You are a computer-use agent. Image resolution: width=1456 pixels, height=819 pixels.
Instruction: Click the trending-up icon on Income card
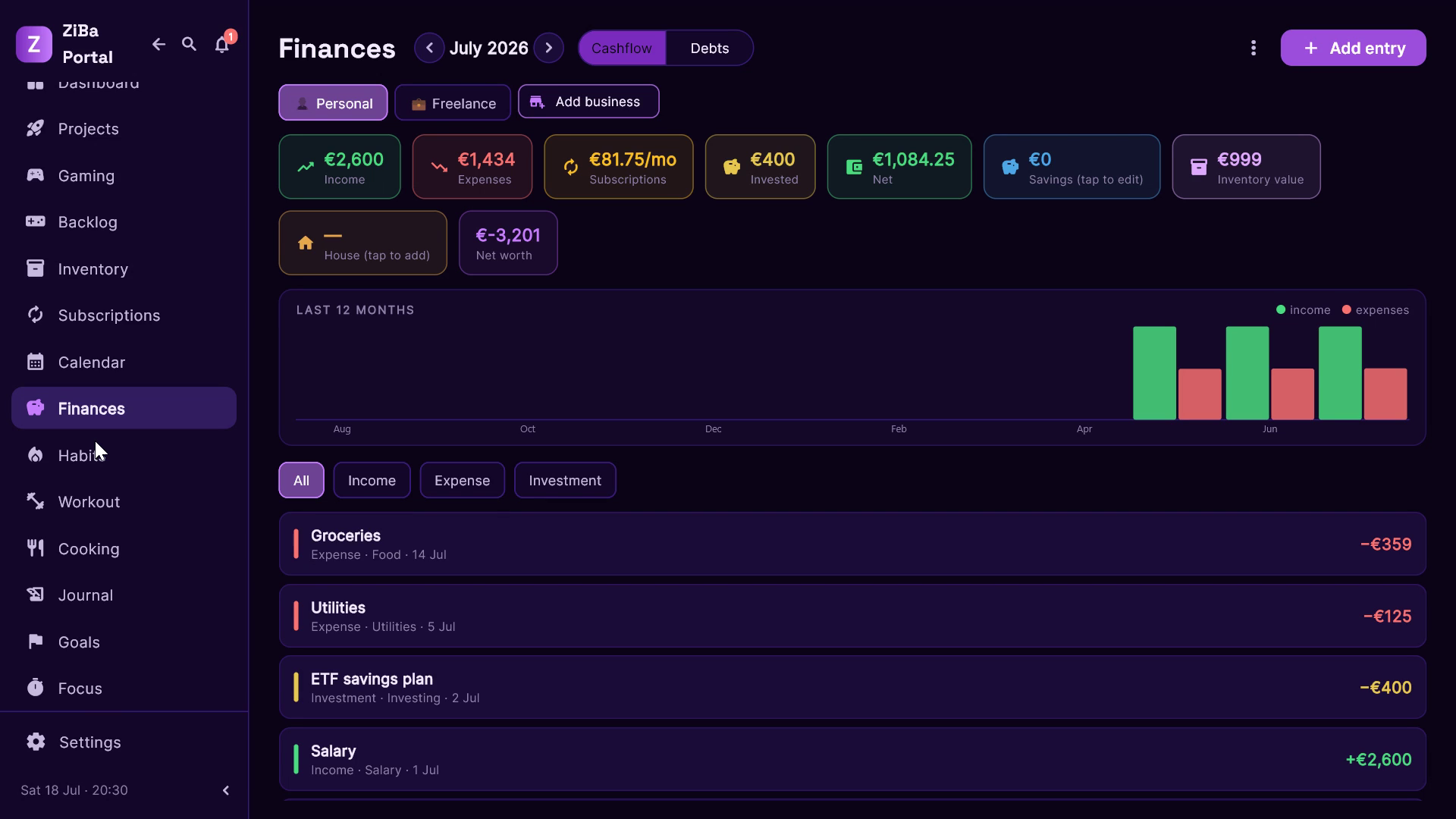(x=306, y=167)
